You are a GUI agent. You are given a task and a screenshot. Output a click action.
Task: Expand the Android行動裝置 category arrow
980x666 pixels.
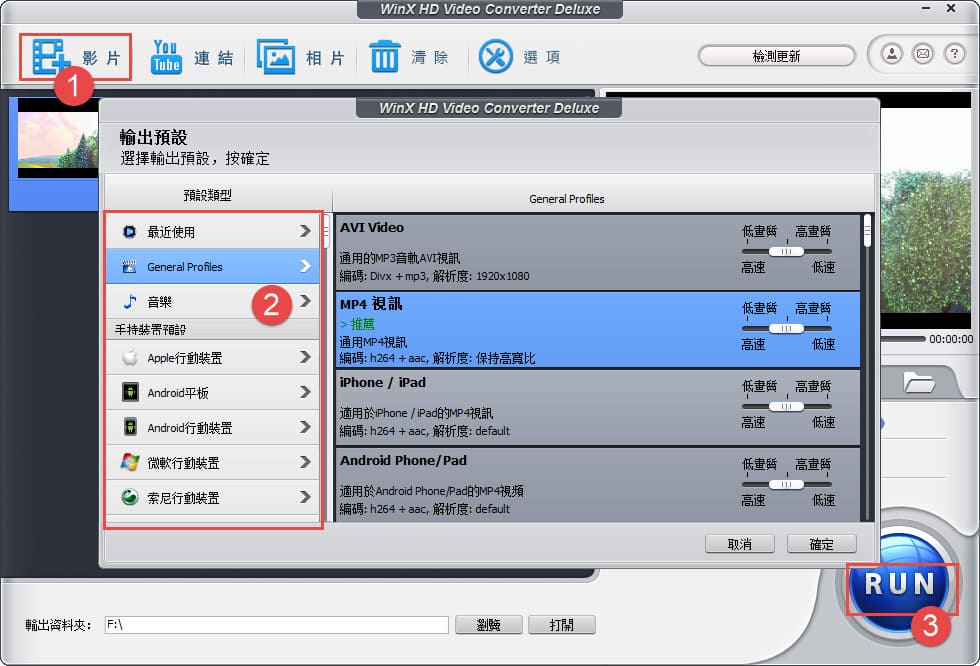point(305,427)
